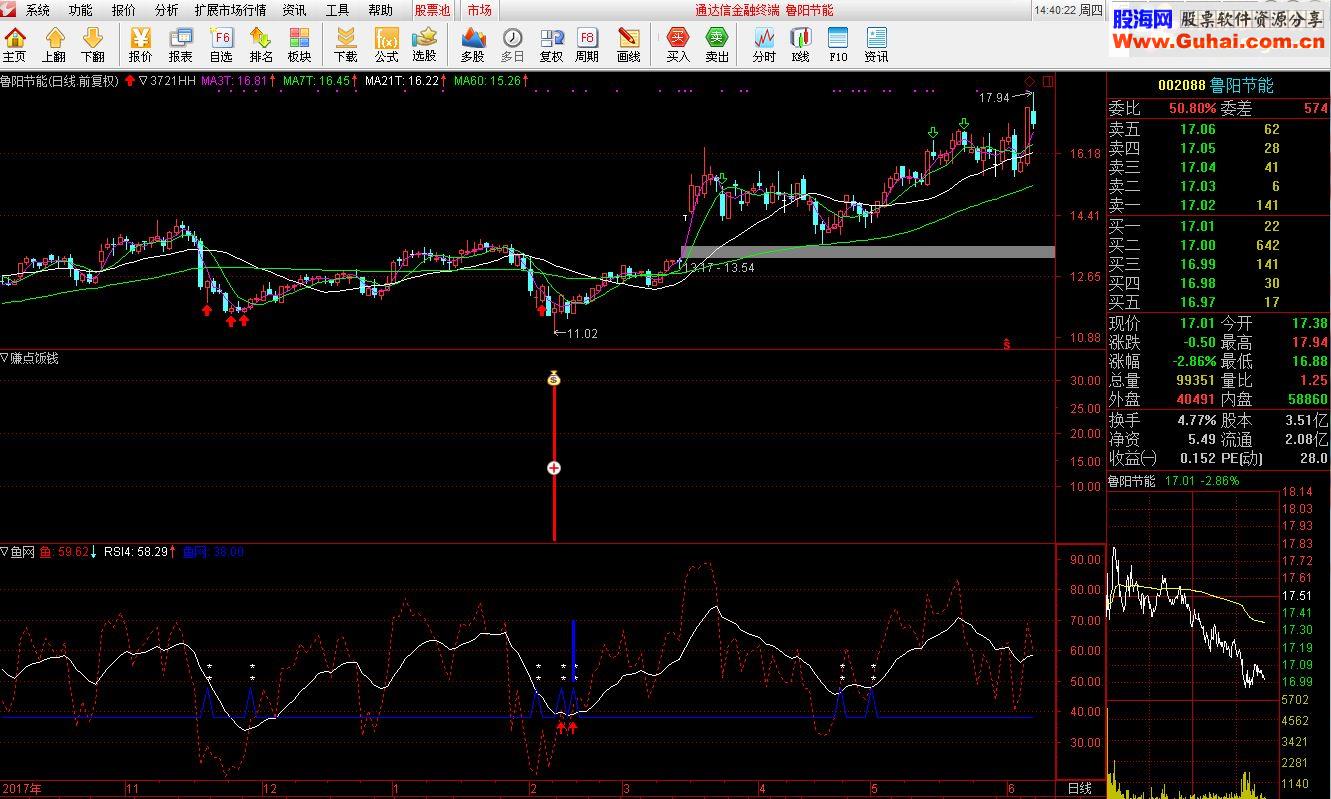Click 买入 buy icon
The height and width of the screenshot is (799, 1331).
(678, 45)
